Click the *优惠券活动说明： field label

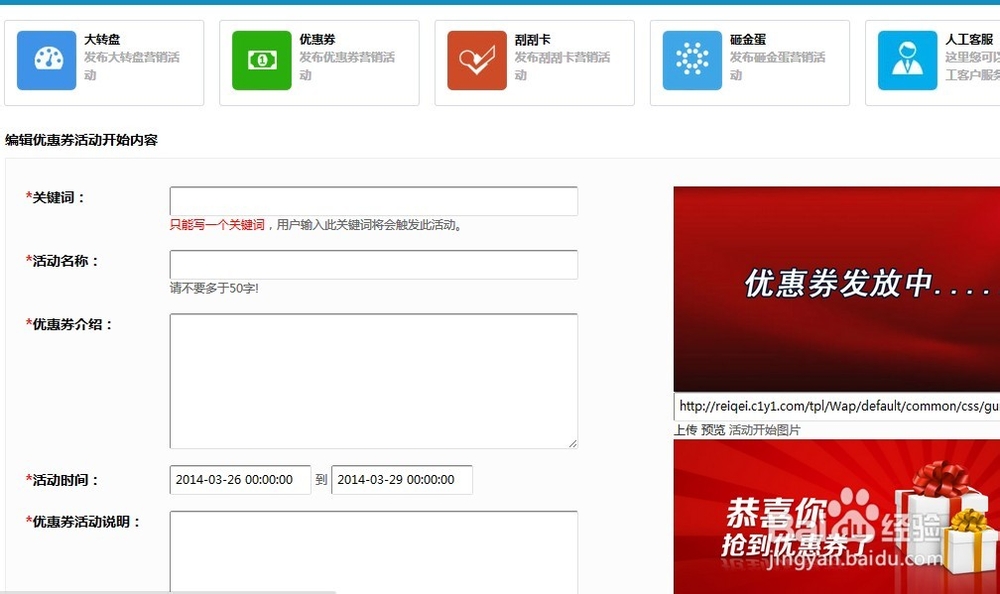84,521
